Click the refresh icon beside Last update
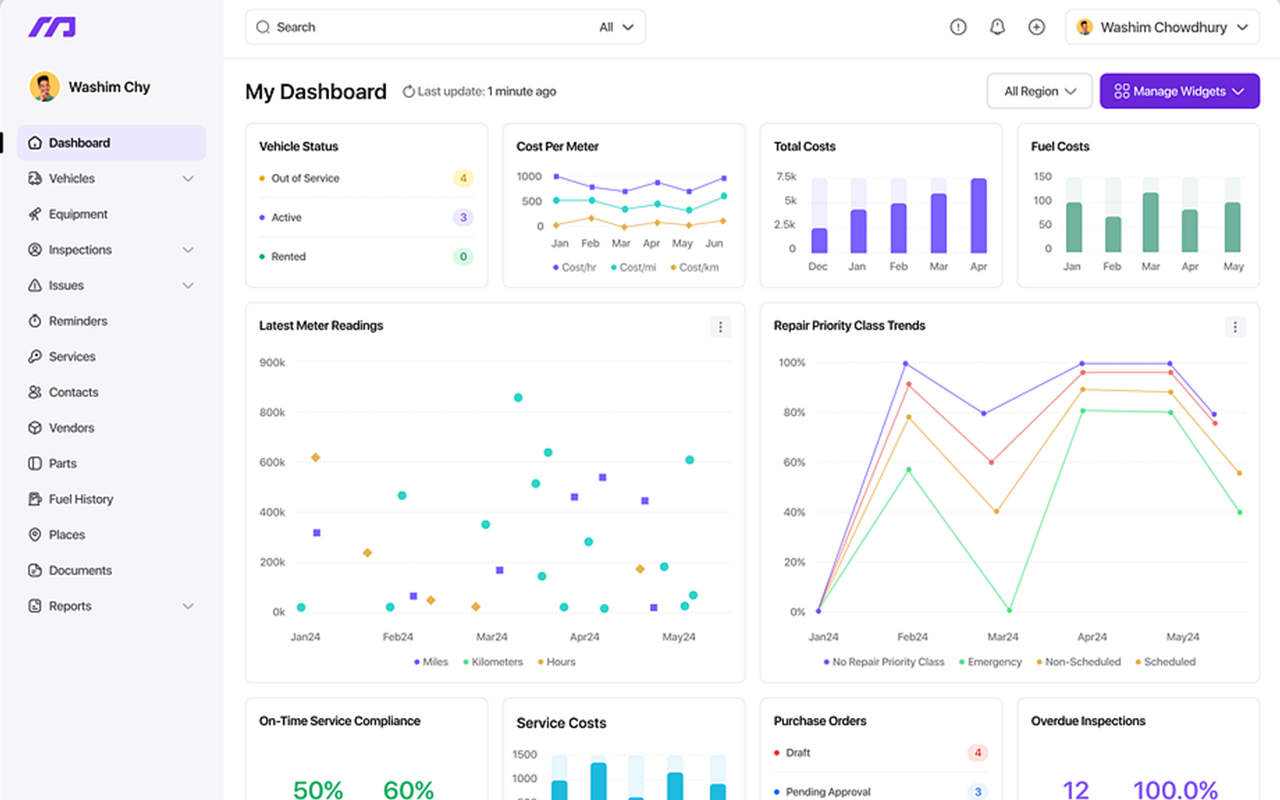This screenshot has width=1280, height=800. click(408, 92)
